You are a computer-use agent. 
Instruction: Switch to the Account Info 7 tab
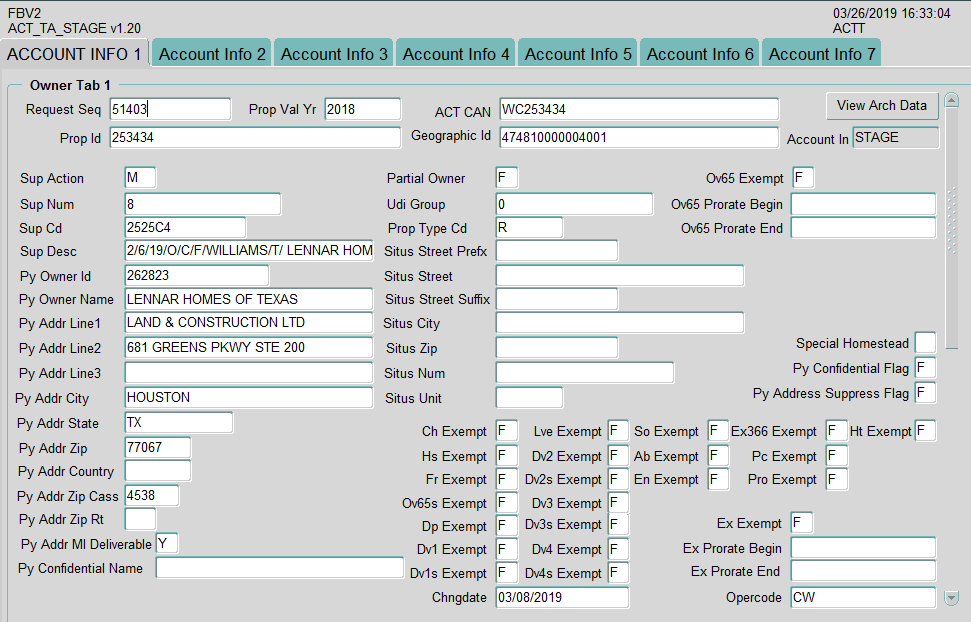822,54
